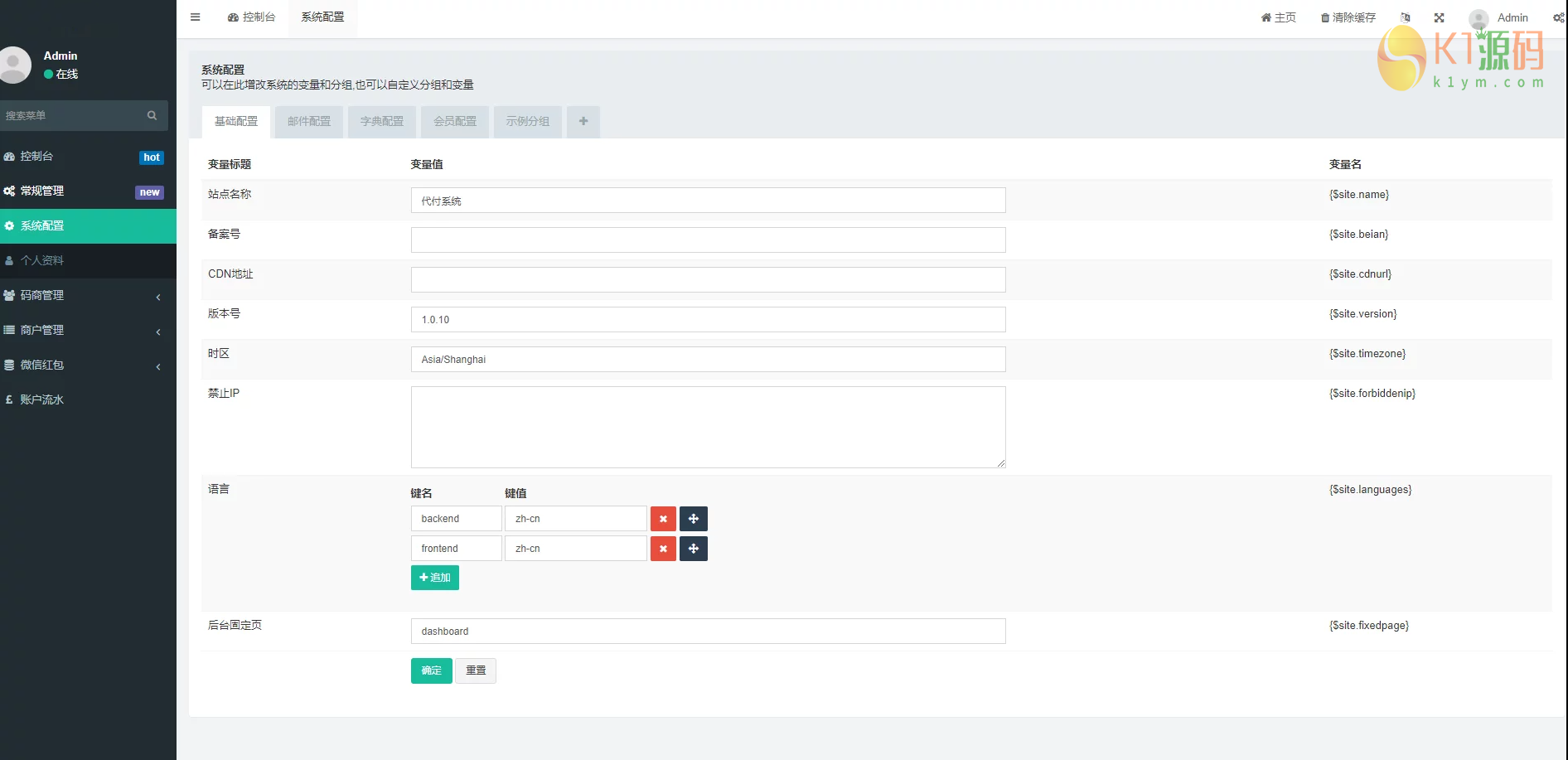Click the new badge beside 常规管理

click(150, 192)
